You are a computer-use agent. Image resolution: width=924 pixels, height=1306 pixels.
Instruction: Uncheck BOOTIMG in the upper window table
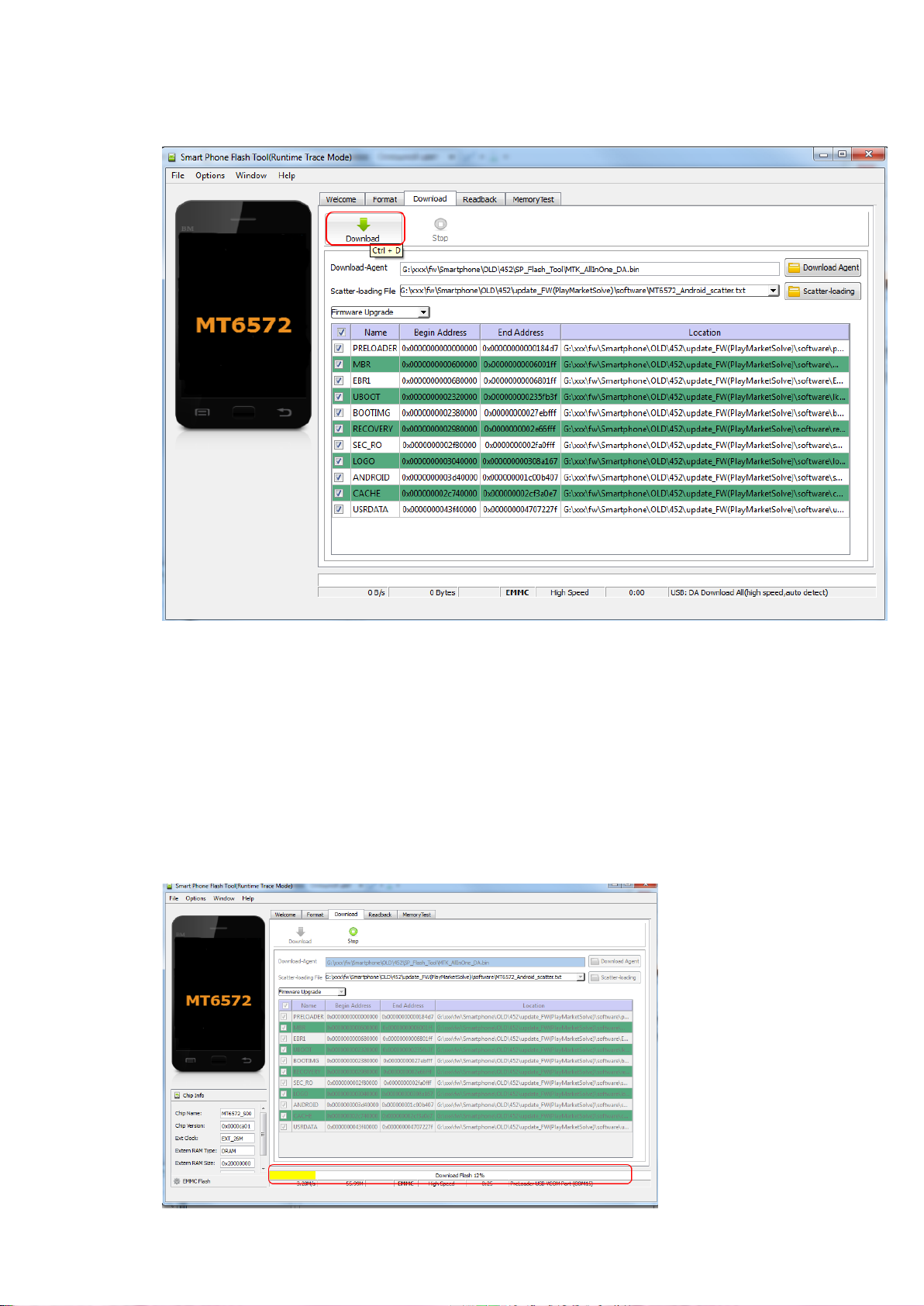point(339,413)
